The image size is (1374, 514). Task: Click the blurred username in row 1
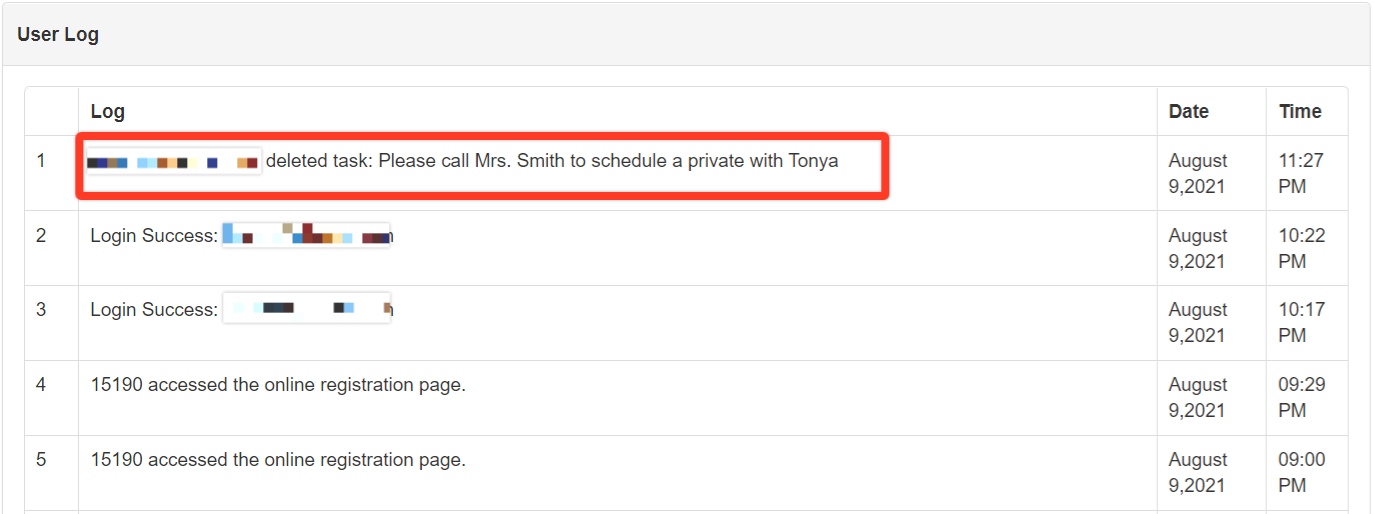pyautogui.click(x=174, y=162)
